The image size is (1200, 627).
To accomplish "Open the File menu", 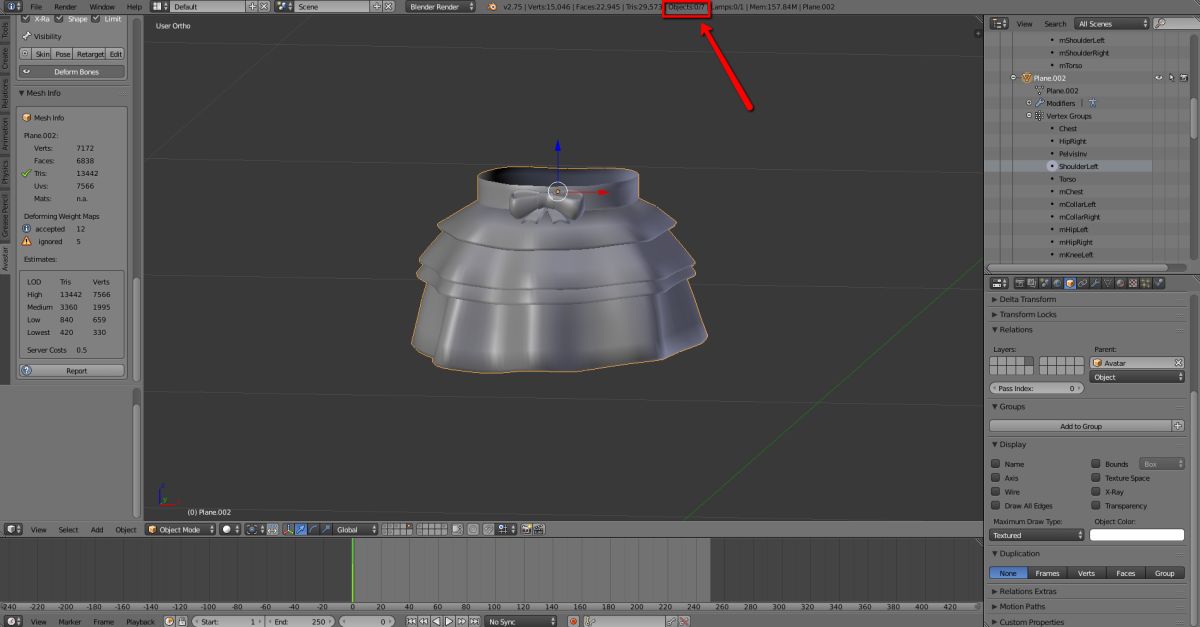I will [36, 6].
